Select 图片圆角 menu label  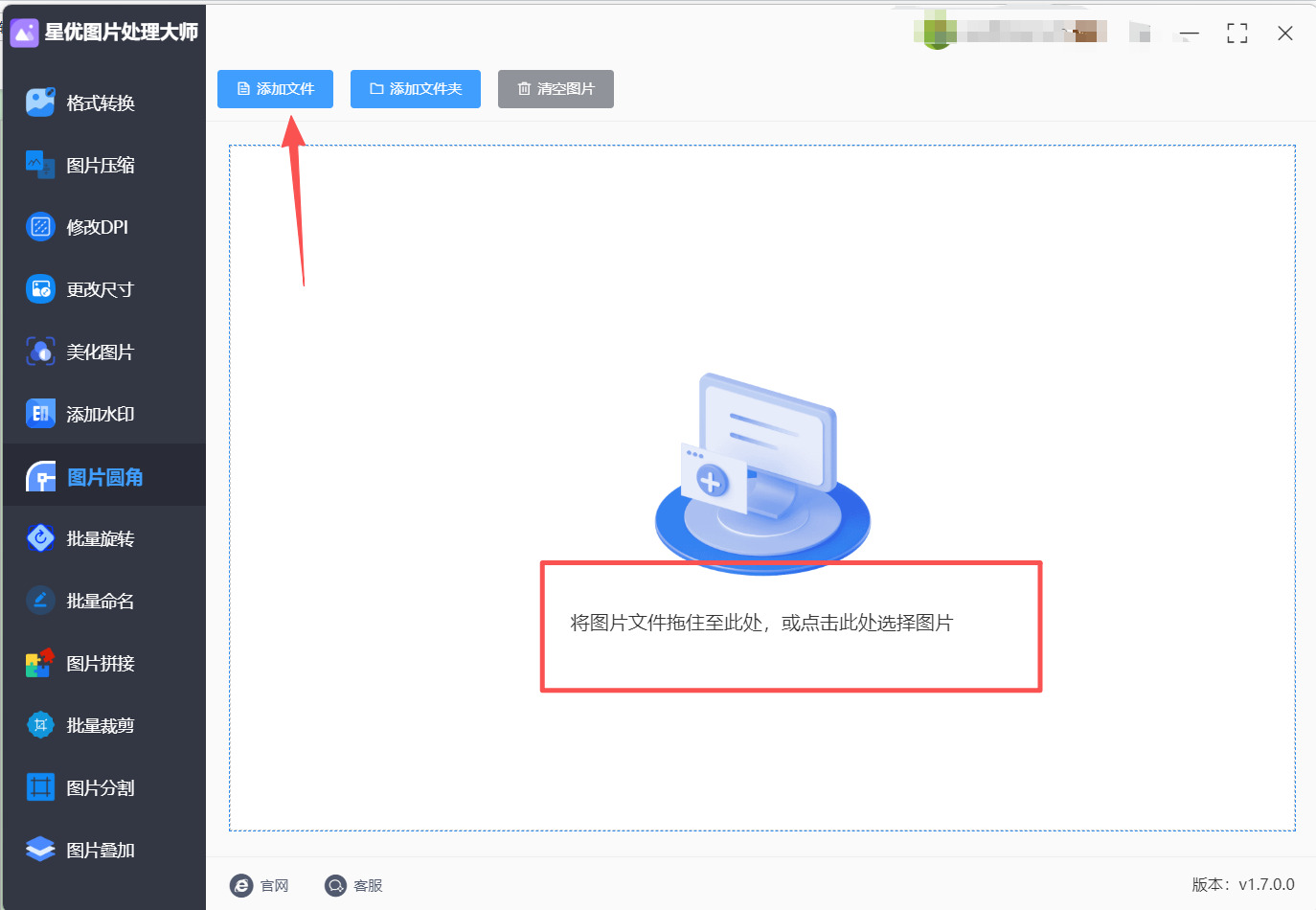[x=105, y=477]
